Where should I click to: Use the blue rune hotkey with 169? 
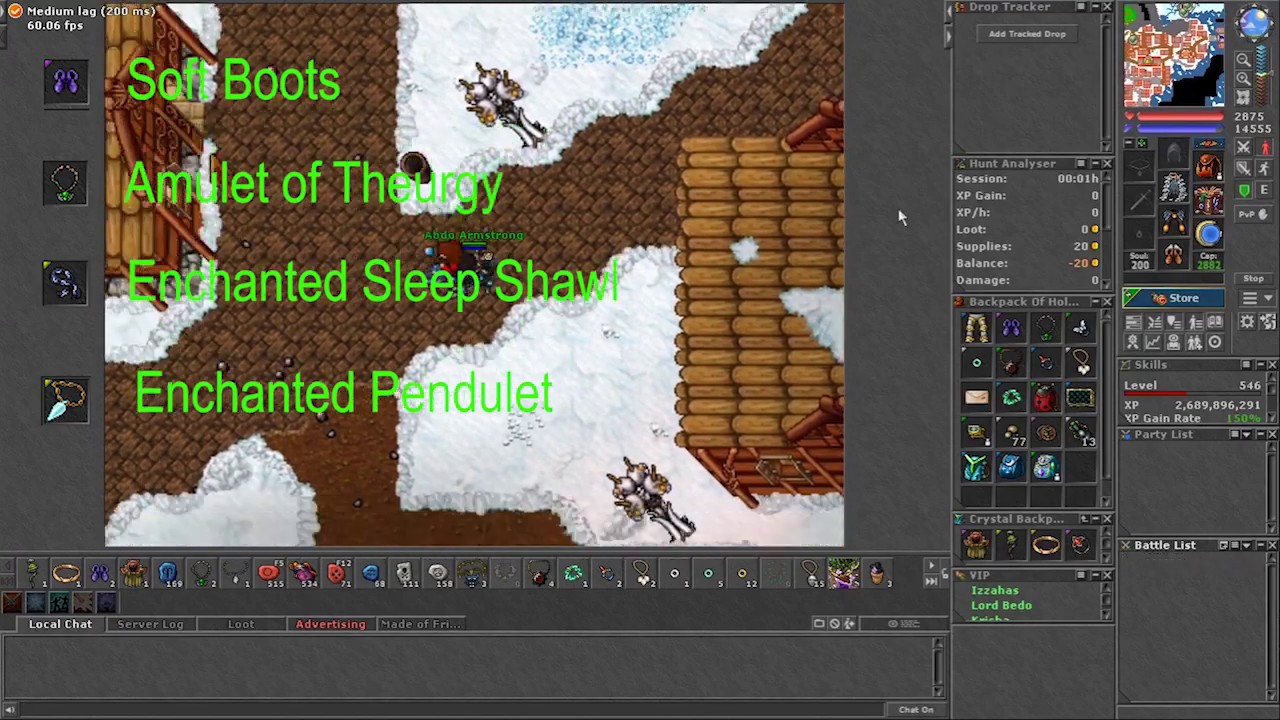pos(167,574)
